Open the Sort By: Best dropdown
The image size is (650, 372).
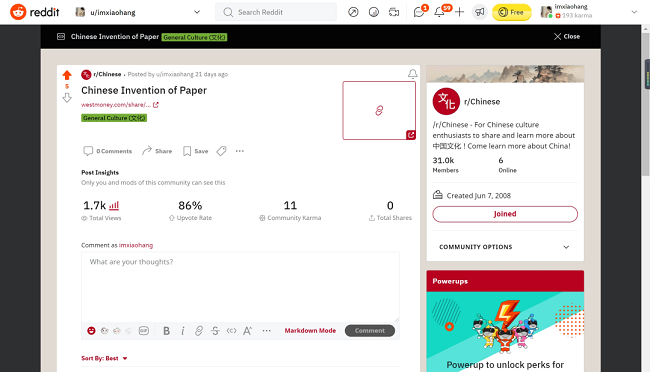104,358
